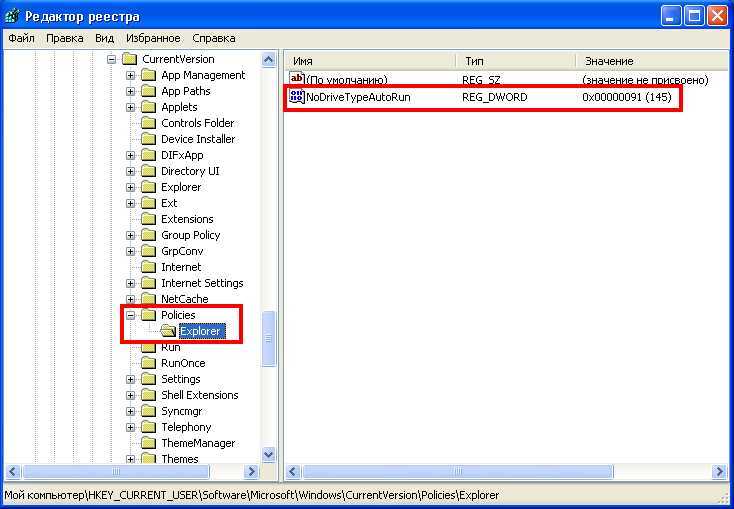This screenshot has width=734, height=509.
Task: Expand the Applets key
Action: [131, 107]
